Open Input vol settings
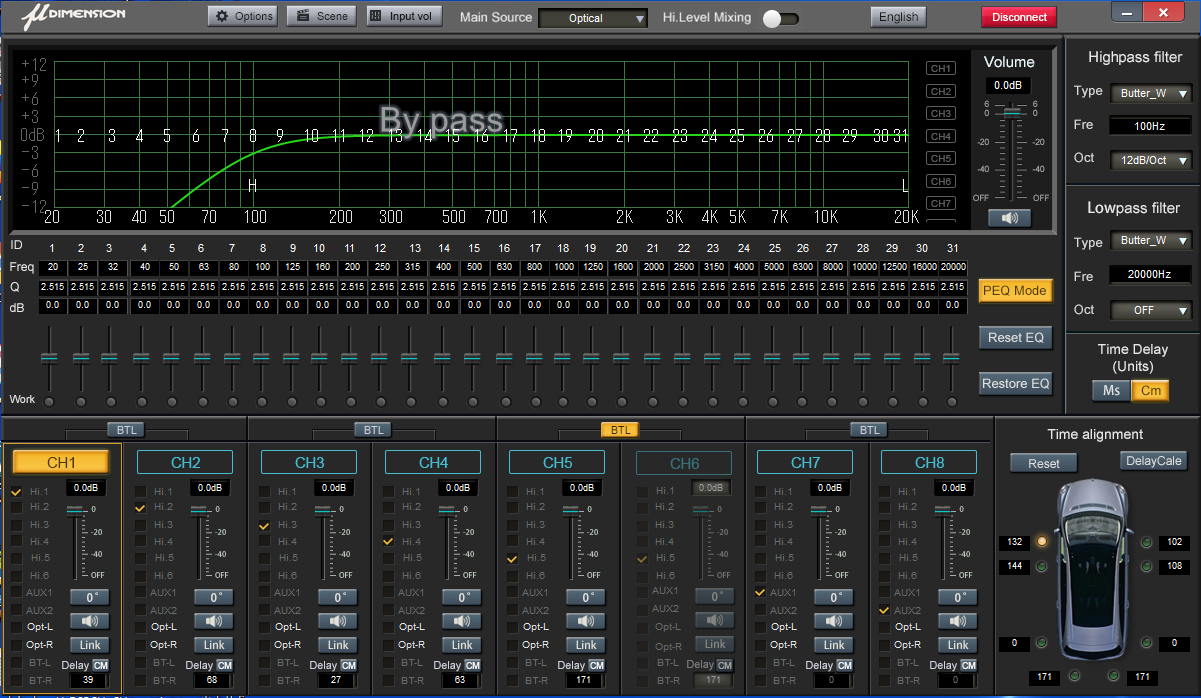1201x698 pixels. point(404,16)
